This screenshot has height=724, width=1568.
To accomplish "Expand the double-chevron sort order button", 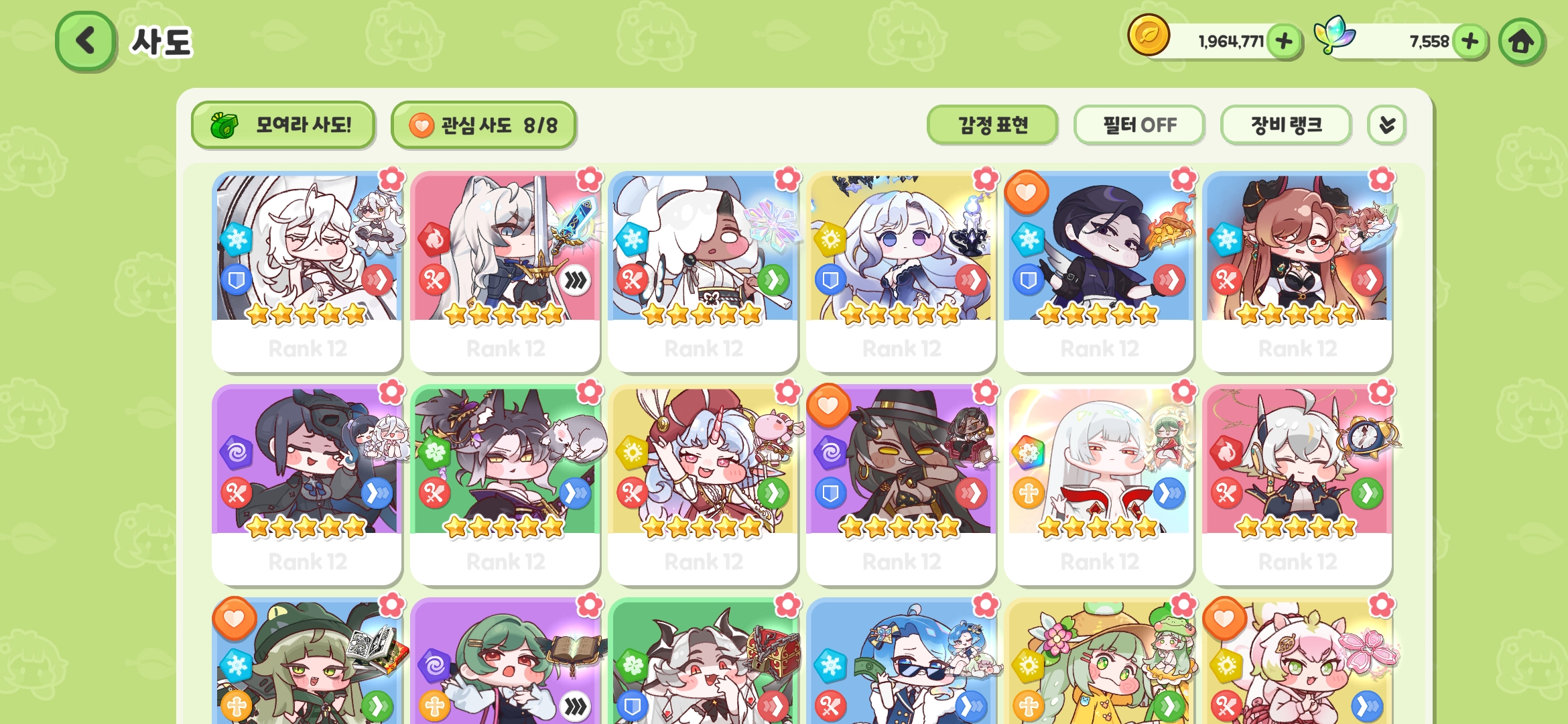I will pos(1386,125).
